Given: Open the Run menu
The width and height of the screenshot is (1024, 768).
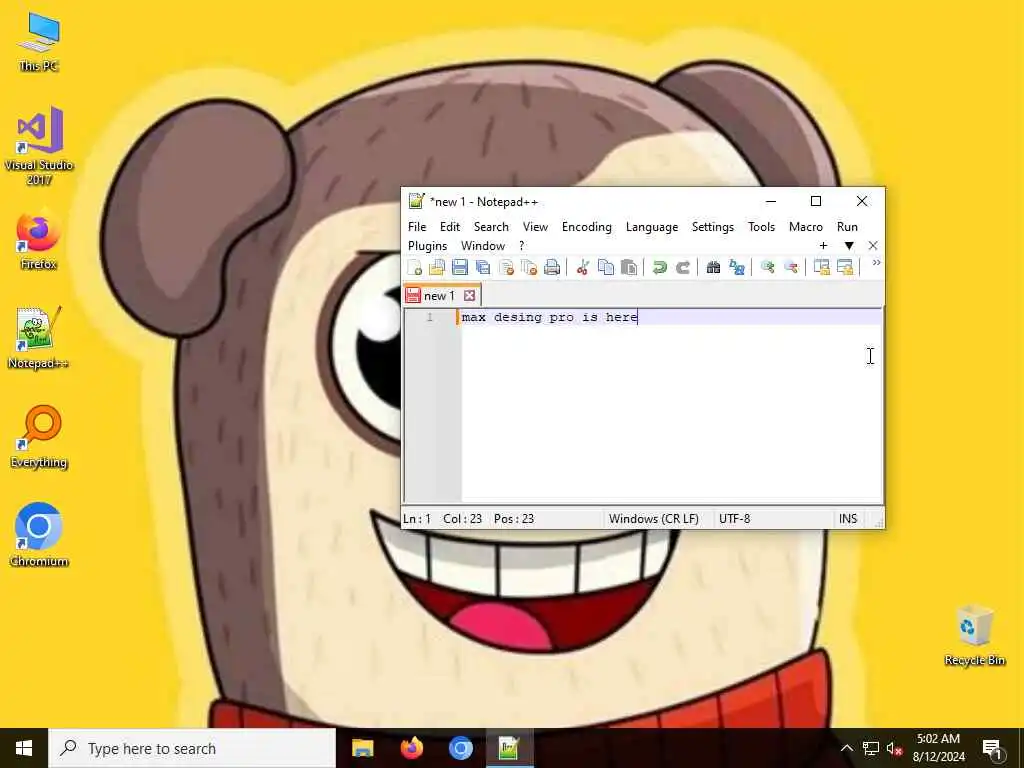Looking at the screenshot, I should [847, 227].
